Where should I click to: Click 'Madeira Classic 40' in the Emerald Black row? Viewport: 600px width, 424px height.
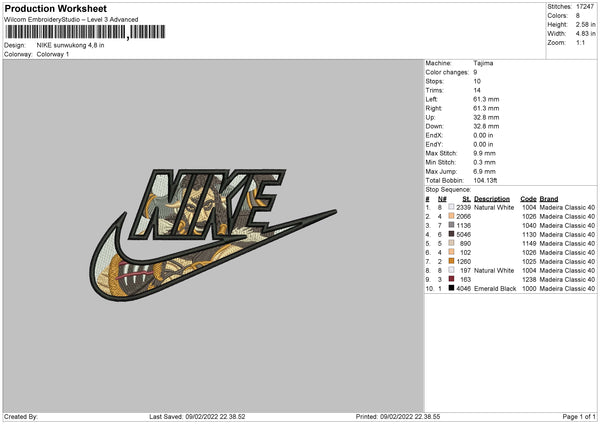[567, 289]
